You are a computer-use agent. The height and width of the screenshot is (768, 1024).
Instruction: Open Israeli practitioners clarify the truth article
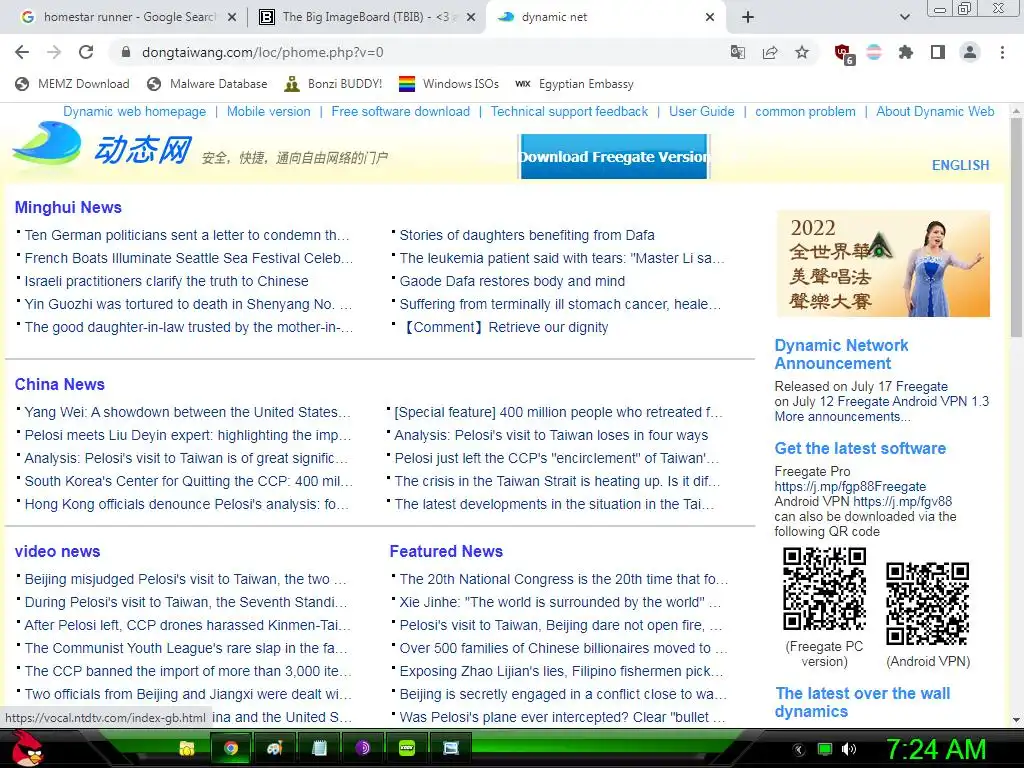click(167, 281)
